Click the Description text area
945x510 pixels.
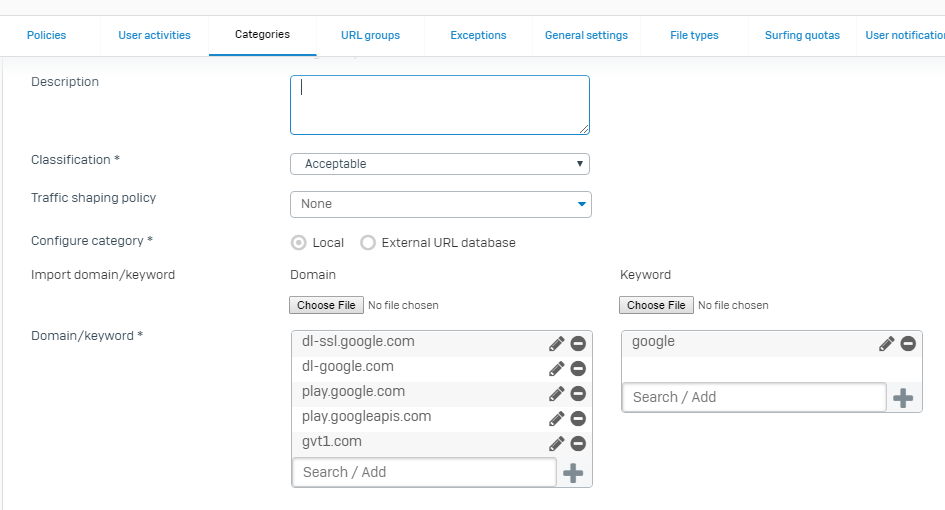(440, 105)
